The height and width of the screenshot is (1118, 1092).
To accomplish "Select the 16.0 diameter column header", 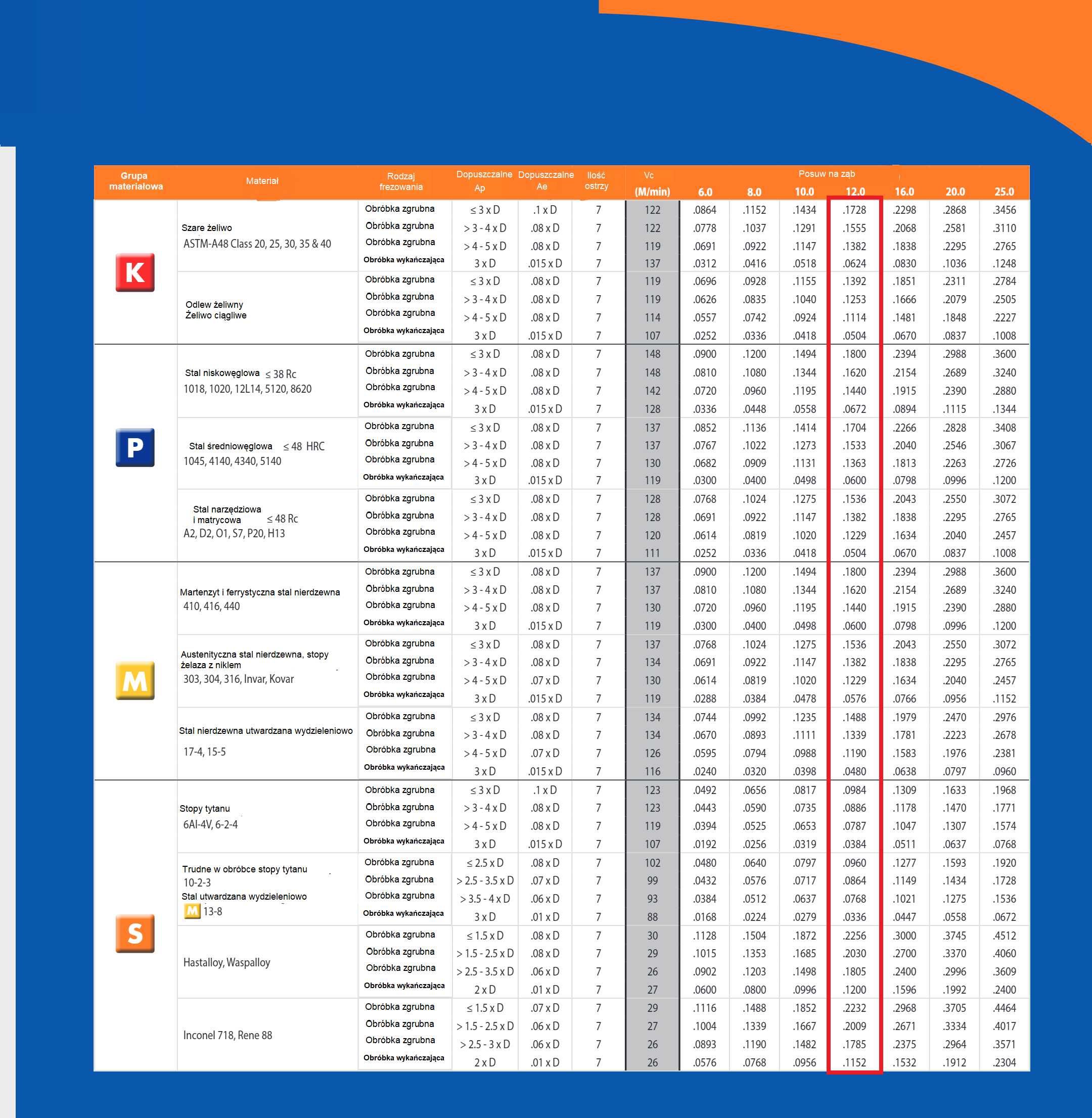I will click(x=904, y=192).
